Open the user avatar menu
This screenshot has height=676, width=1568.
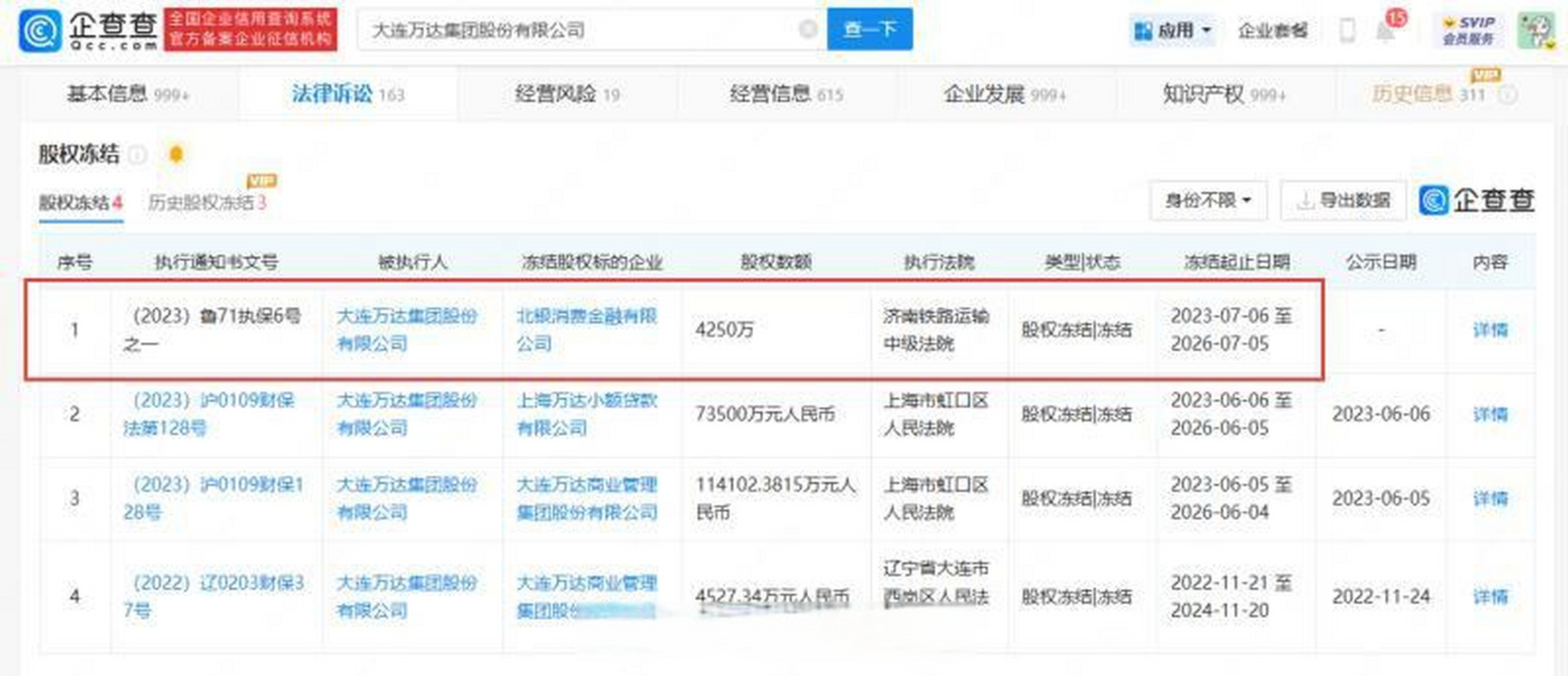tap(1536, 31)
